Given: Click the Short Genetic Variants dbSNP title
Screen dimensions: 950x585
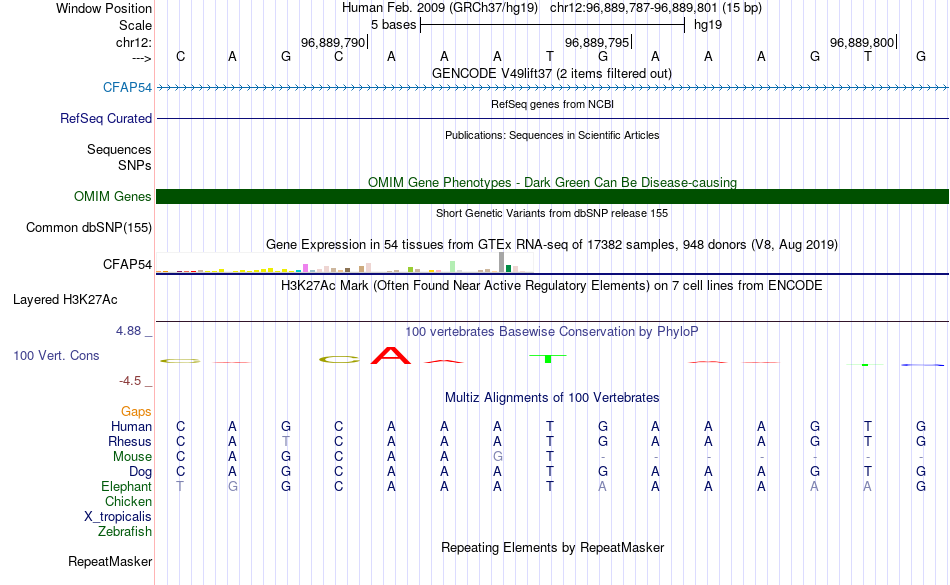Looking at the screenshot, I should (552, 213).
